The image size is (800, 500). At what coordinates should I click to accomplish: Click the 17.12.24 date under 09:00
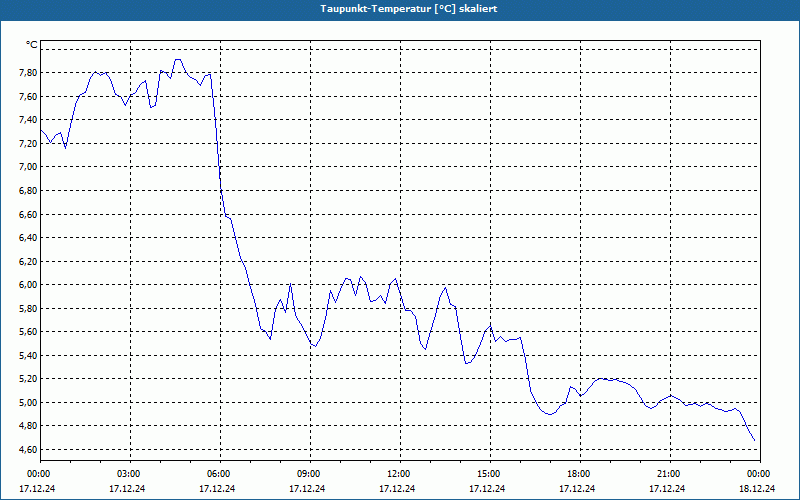[307, 488]
